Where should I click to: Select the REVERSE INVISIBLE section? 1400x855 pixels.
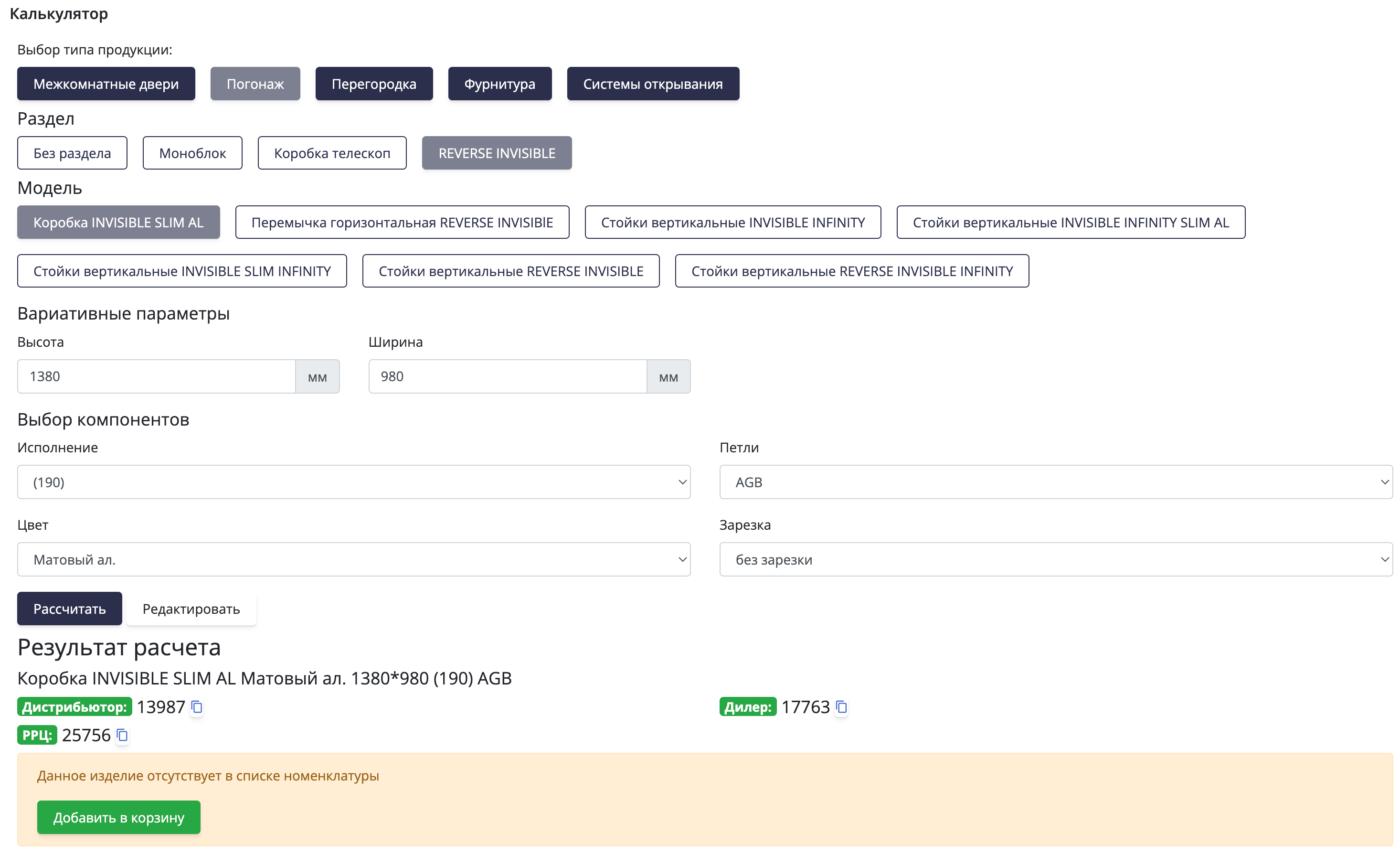coord(497,153)
